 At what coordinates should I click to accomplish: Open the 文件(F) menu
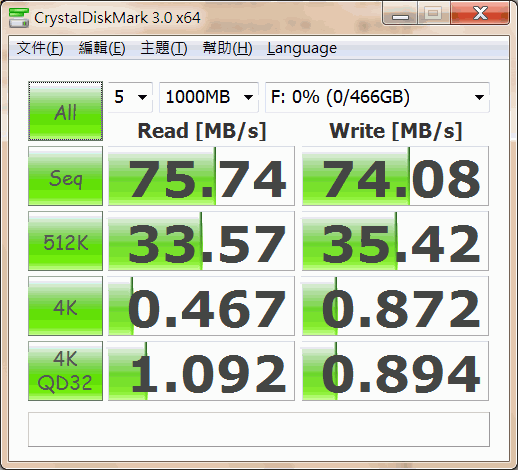pos(40,48)
